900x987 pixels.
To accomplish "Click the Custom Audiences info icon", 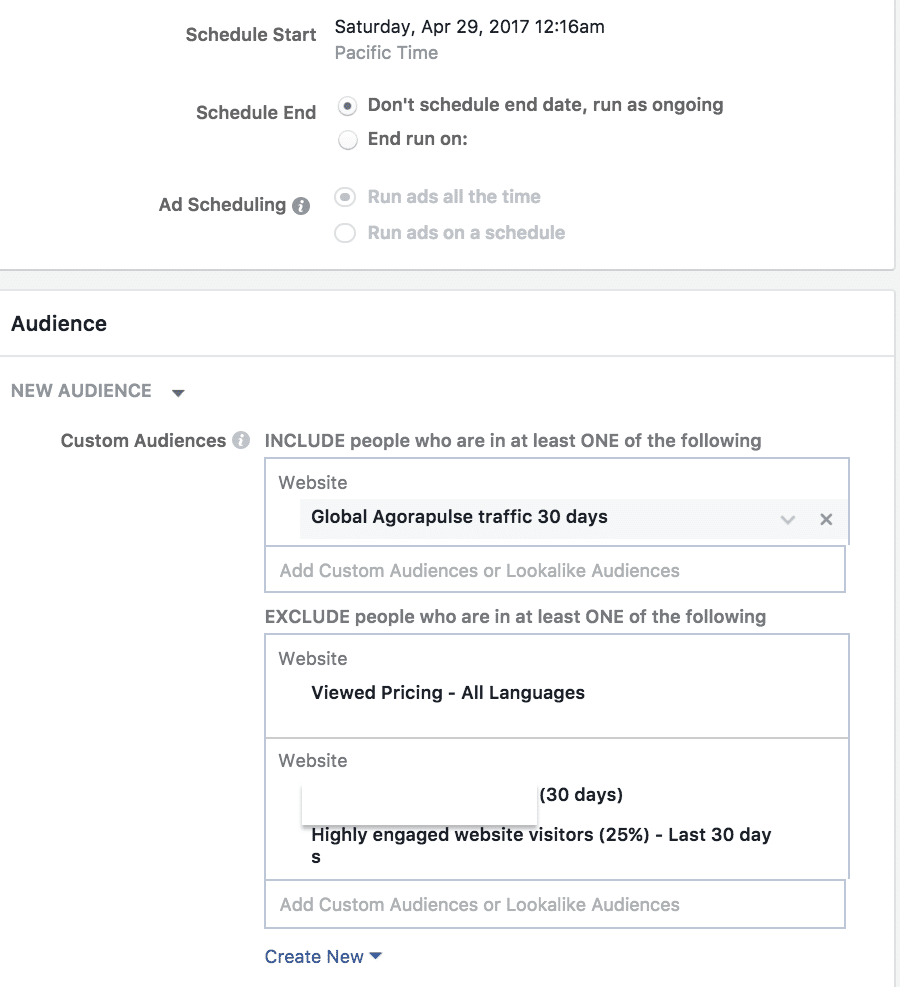I will (x=240, y=440).
